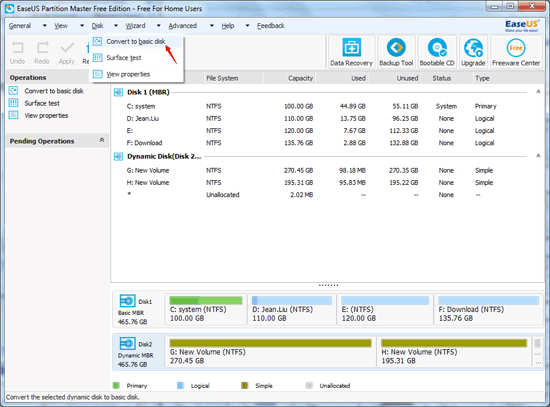Click the Redo toolbar icon

pyautogui.click(x=42, y=48)
